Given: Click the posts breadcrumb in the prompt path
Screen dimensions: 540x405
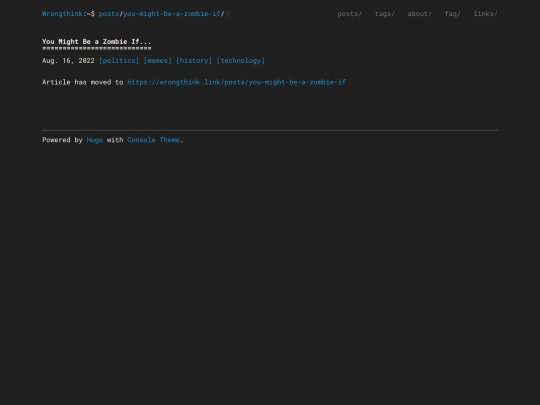Looking at the screenshot, I should point(109,14).
